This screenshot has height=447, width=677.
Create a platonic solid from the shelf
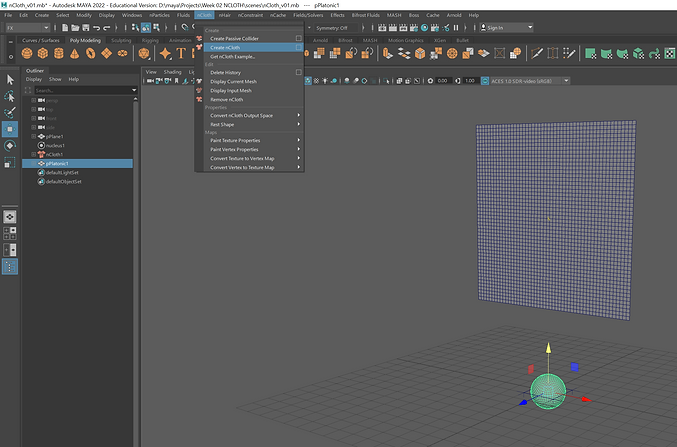tap(144, 54)
